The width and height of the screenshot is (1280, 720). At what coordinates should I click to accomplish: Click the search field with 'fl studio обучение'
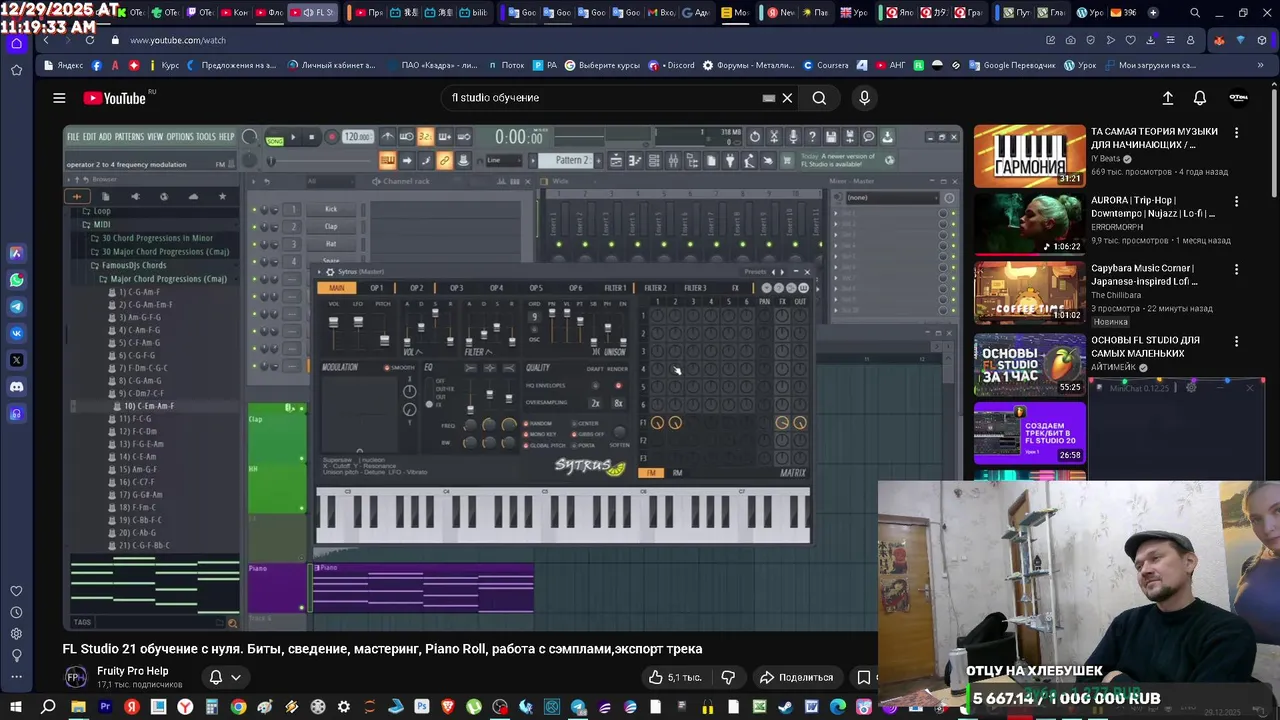(605, 98)
